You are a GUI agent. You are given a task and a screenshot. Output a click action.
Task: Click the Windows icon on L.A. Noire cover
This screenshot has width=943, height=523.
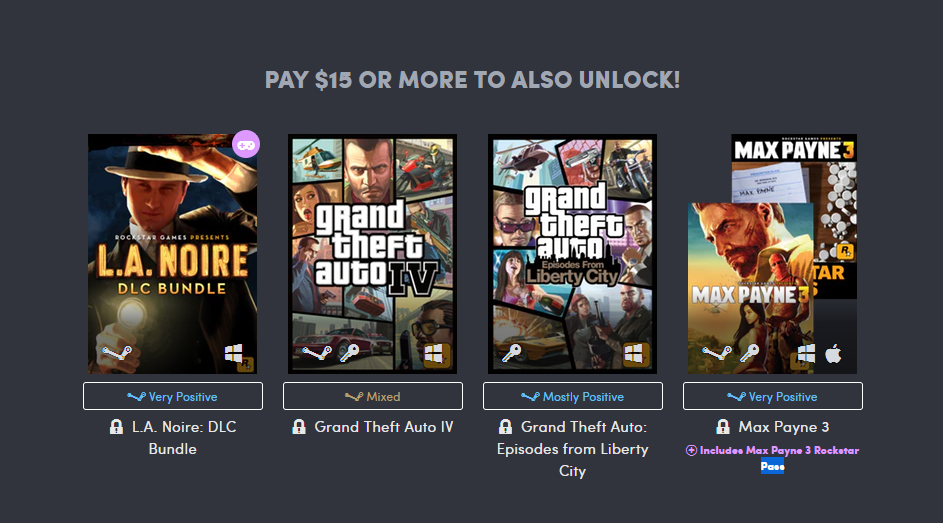click(234, 353)
